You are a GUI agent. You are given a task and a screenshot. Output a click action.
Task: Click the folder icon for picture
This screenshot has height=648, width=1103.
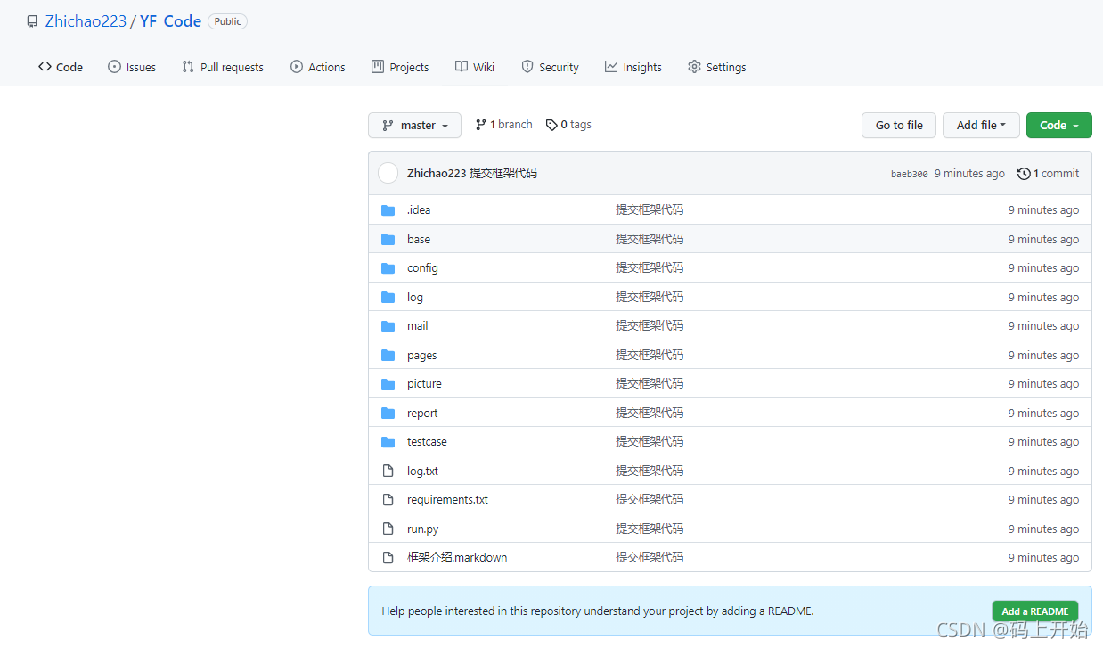388,384
